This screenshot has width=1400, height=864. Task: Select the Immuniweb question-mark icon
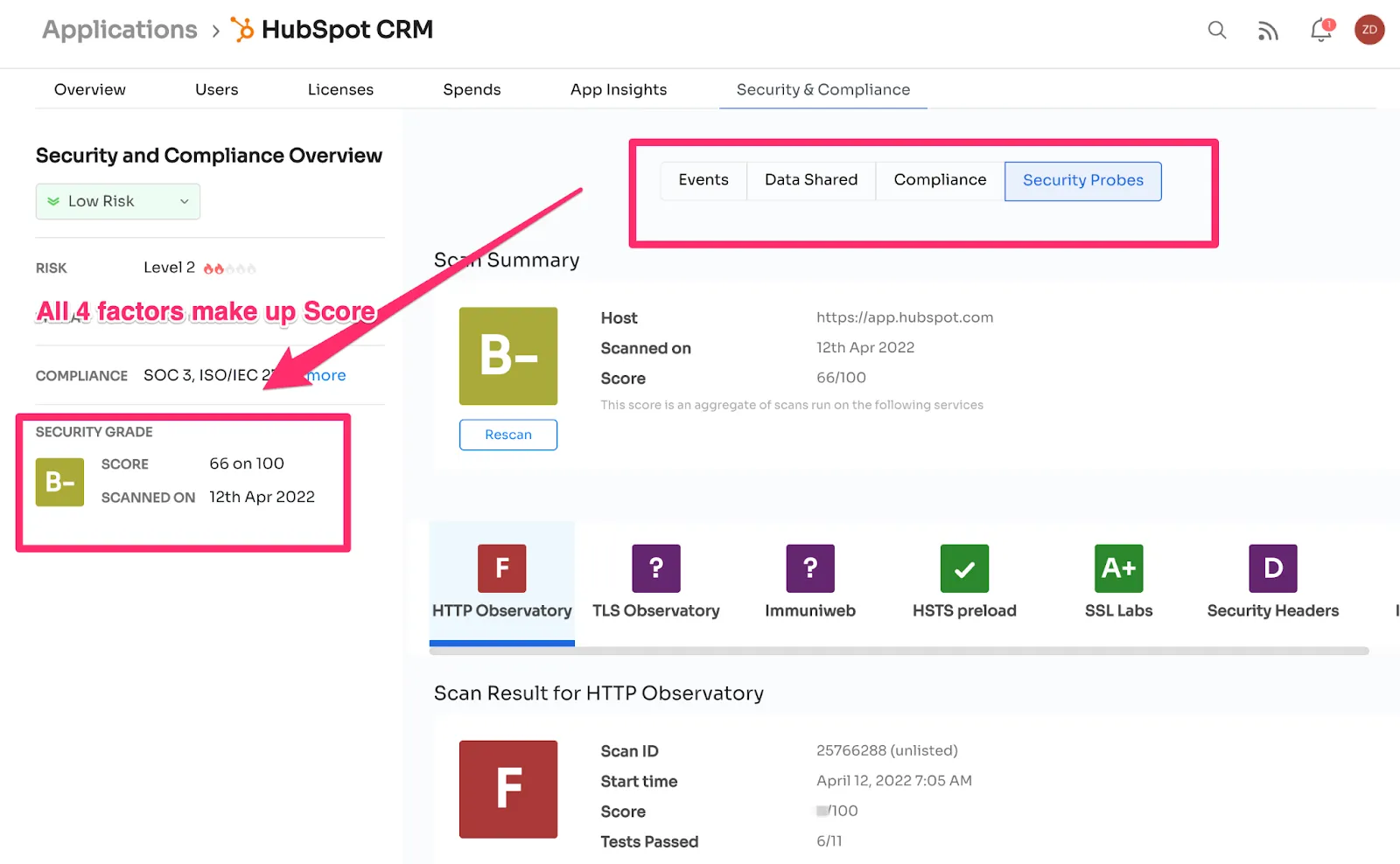[x=810, y=568]
